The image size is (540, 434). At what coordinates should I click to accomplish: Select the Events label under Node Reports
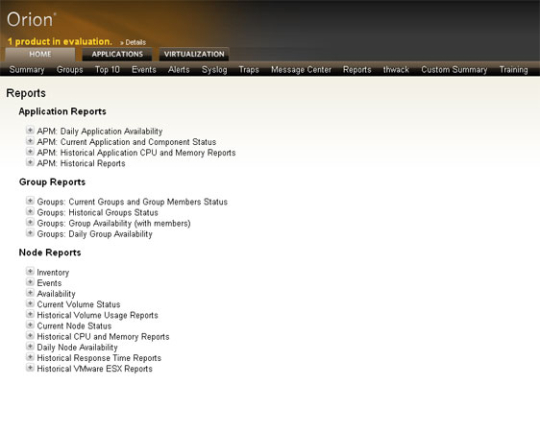(49, 283)
